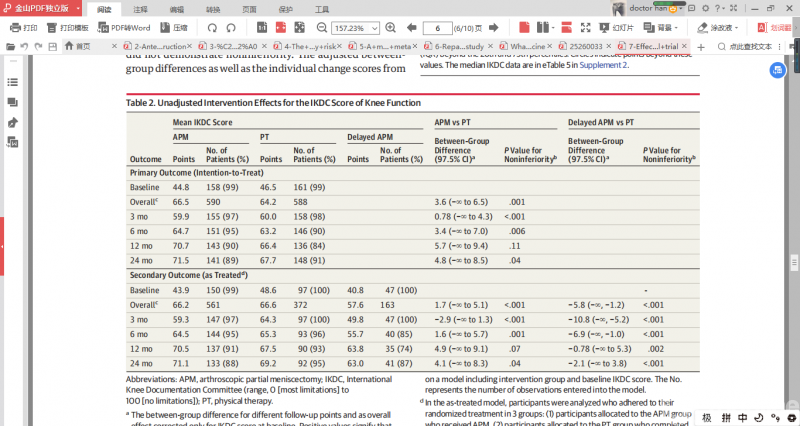800x426 pixels.
Task: Switch to the 注释 menu tab
Action: [141, 8]
